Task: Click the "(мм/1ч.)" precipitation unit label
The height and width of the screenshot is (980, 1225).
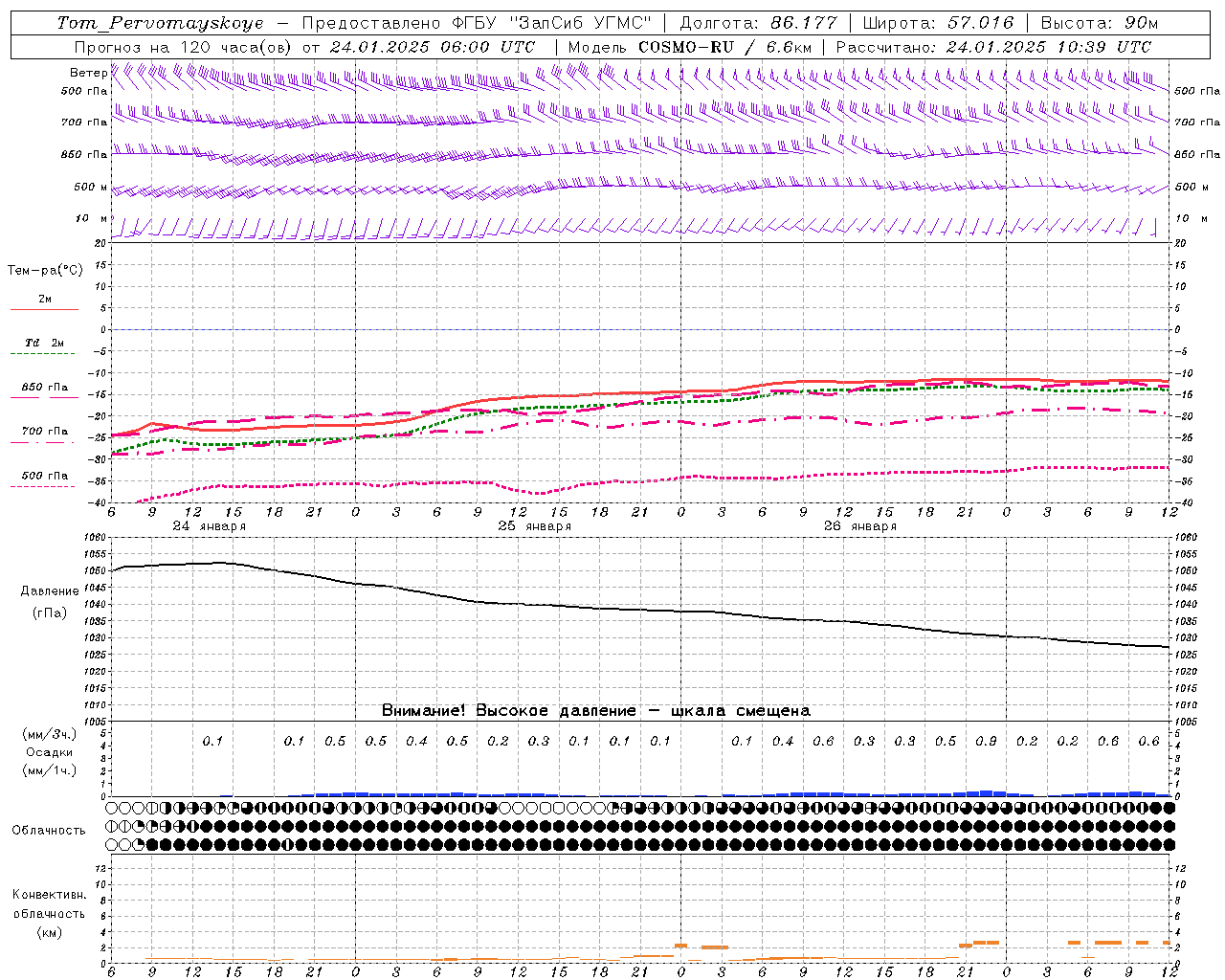Action: [x=50, y=770]
